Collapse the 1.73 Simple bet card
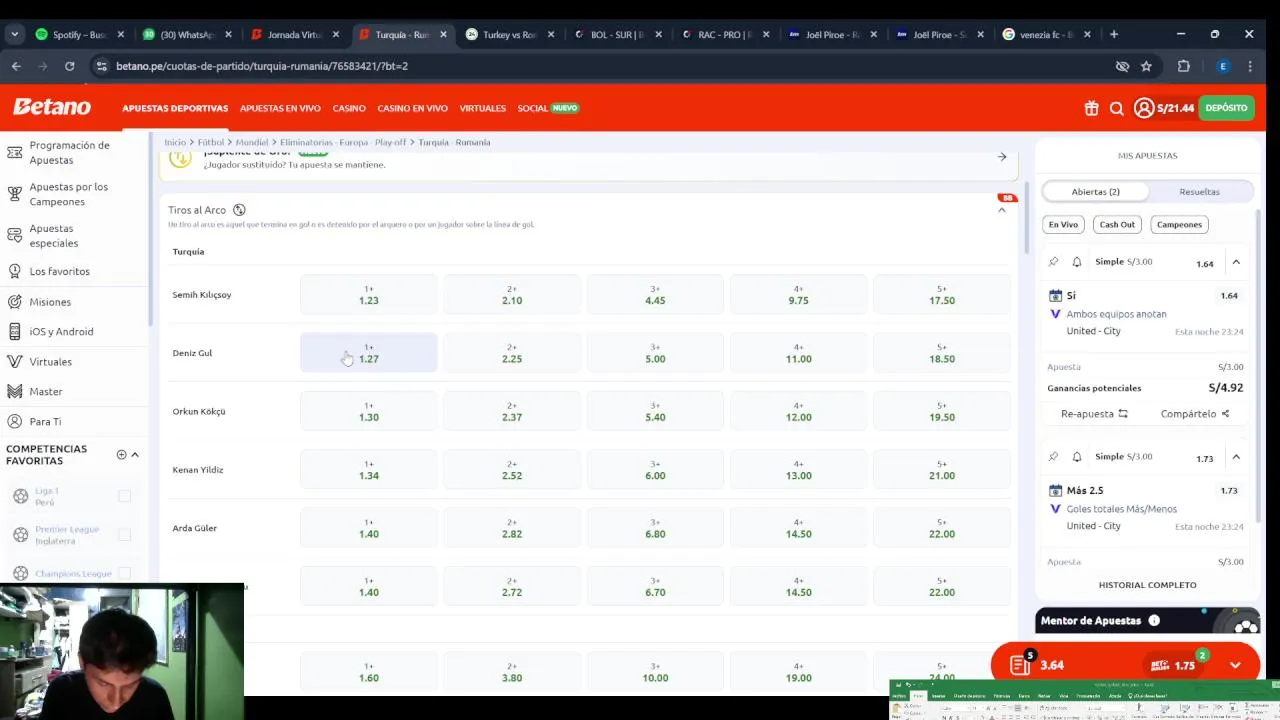The image size is (1280, 720). pos(1236,457)
